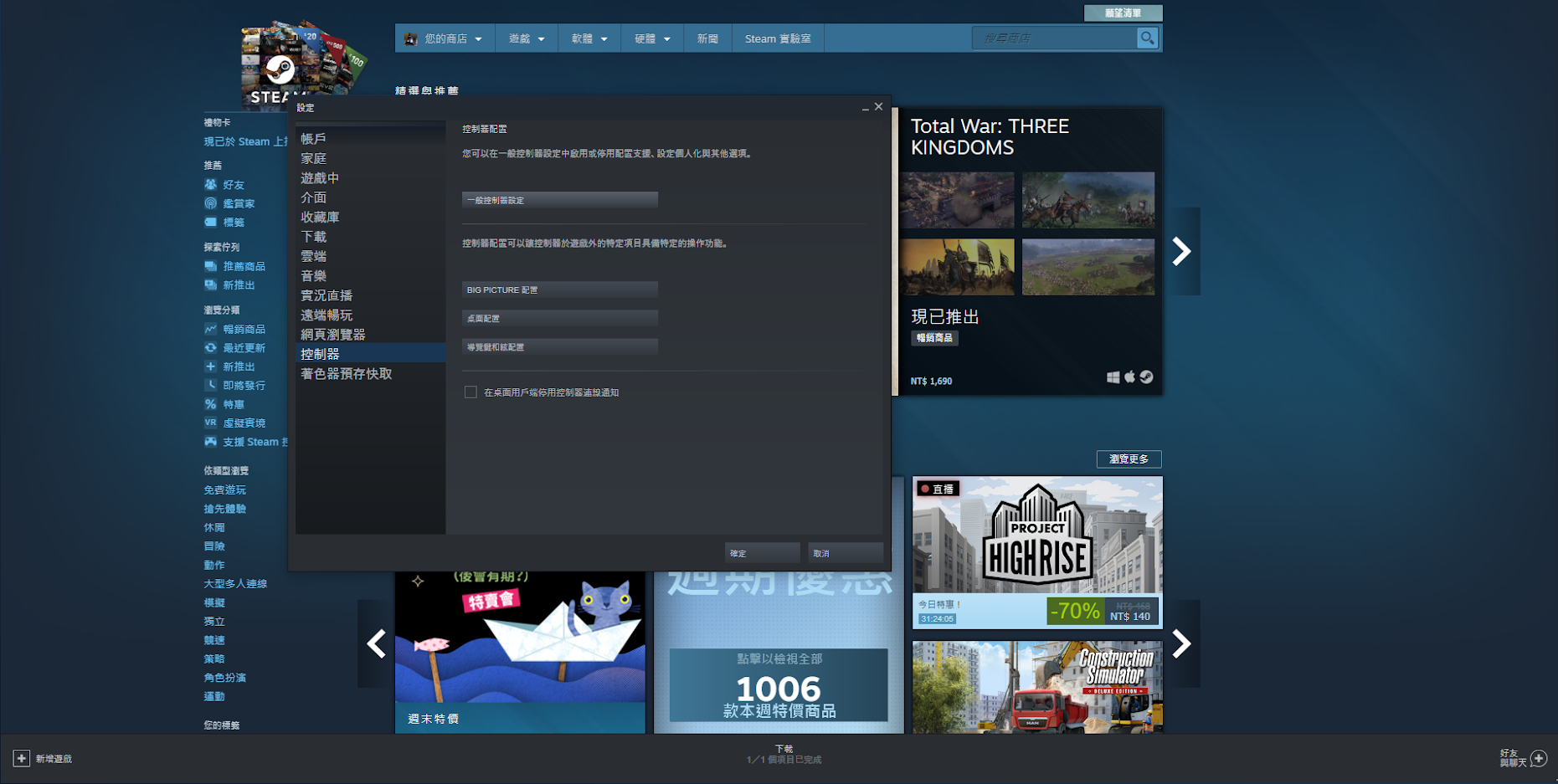Click the gamepad icon beside 支援 Steam

click(x=211, y=442)
